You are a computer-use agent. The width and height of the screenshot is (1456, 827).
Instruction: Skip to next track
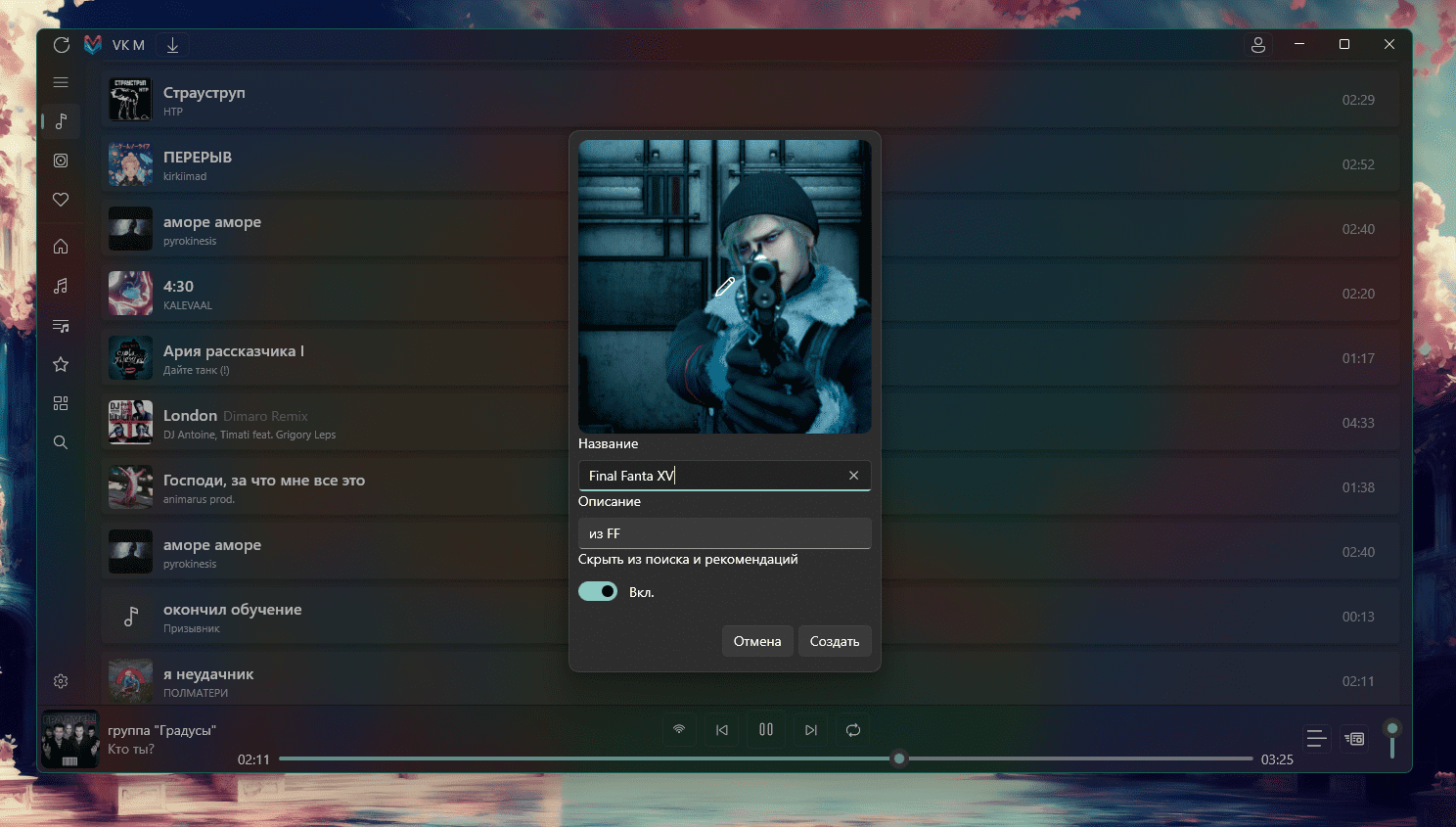tap(811, 730)
